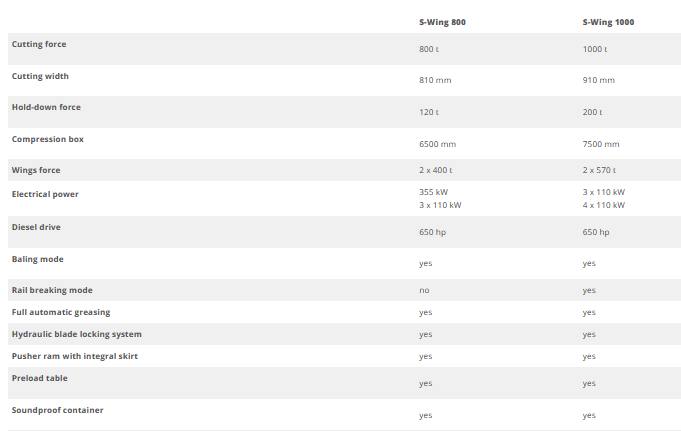Screen dimensions: 681x437
Task: Click the 355 kW electrical power value
Action: pyautogui.click(x=434, y=192)
